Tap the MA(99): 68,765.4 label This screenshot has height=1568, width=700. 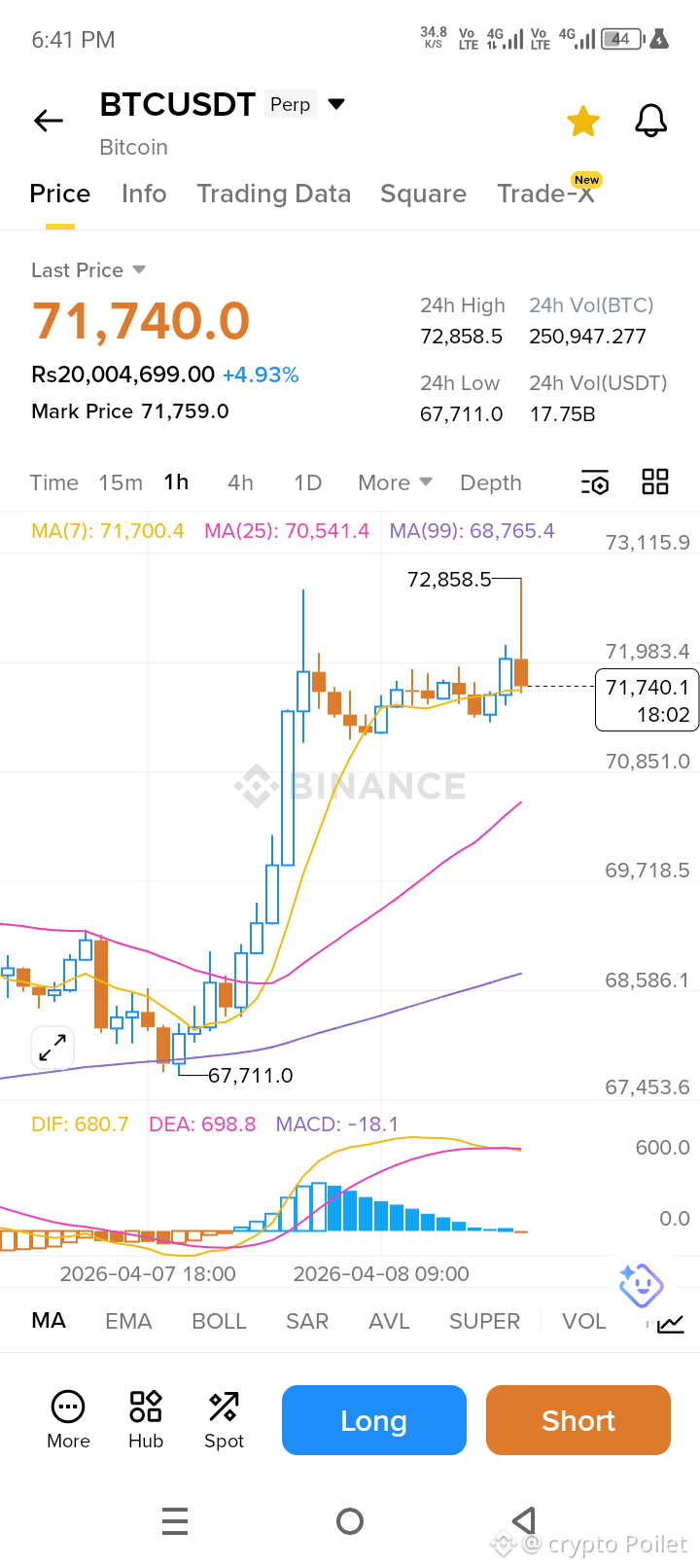click(472, 531)
